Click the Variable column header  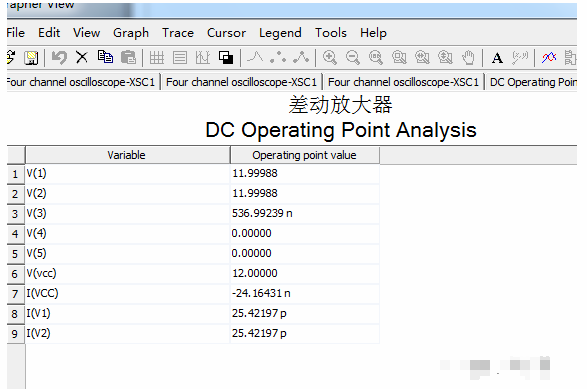pos(127,155)
